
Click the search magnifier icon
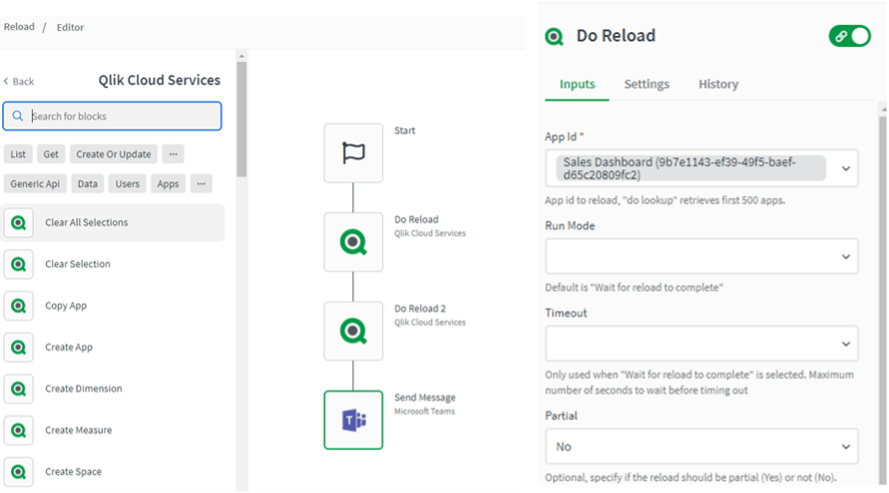coord(18,116)
